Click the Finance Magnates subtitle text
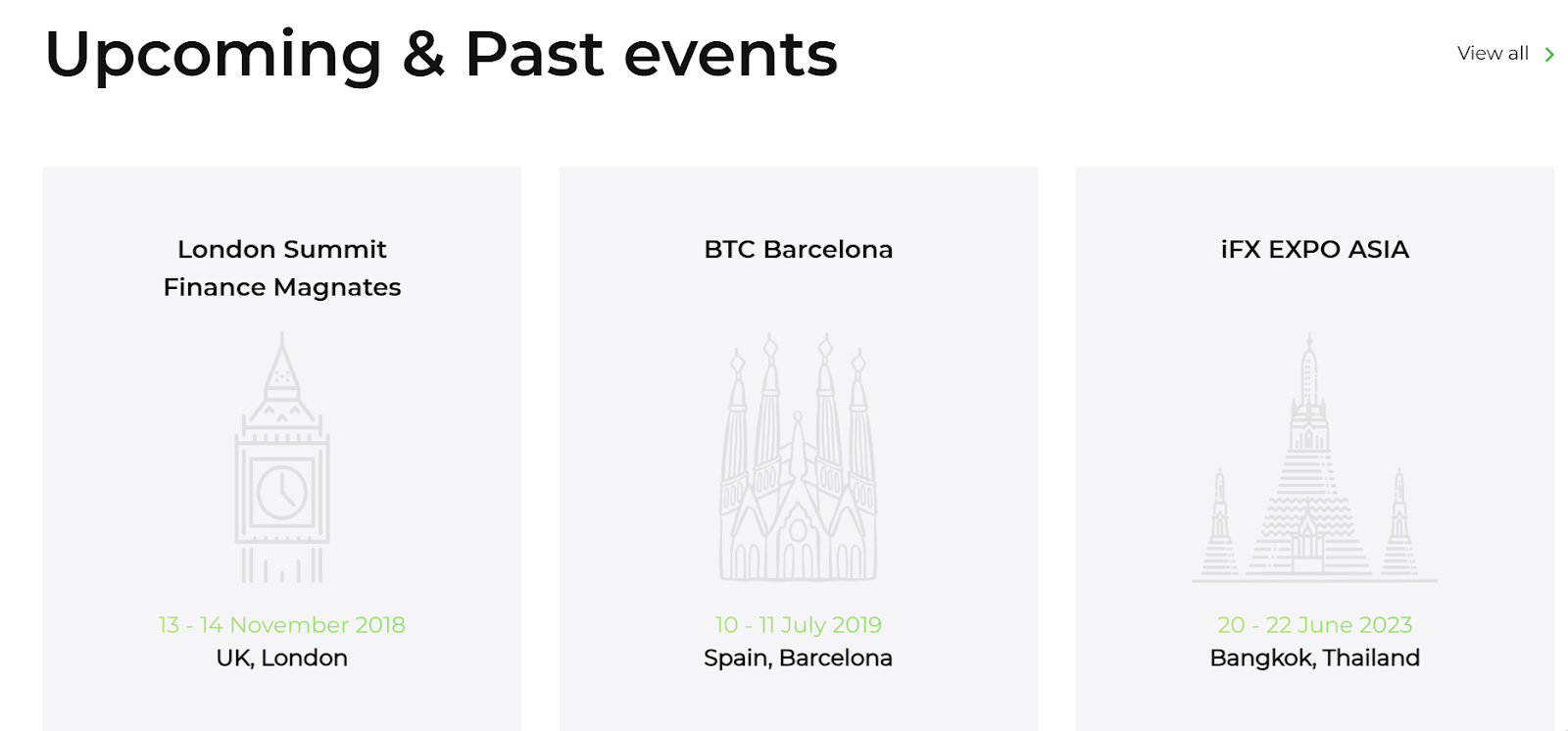 (282, 287)
